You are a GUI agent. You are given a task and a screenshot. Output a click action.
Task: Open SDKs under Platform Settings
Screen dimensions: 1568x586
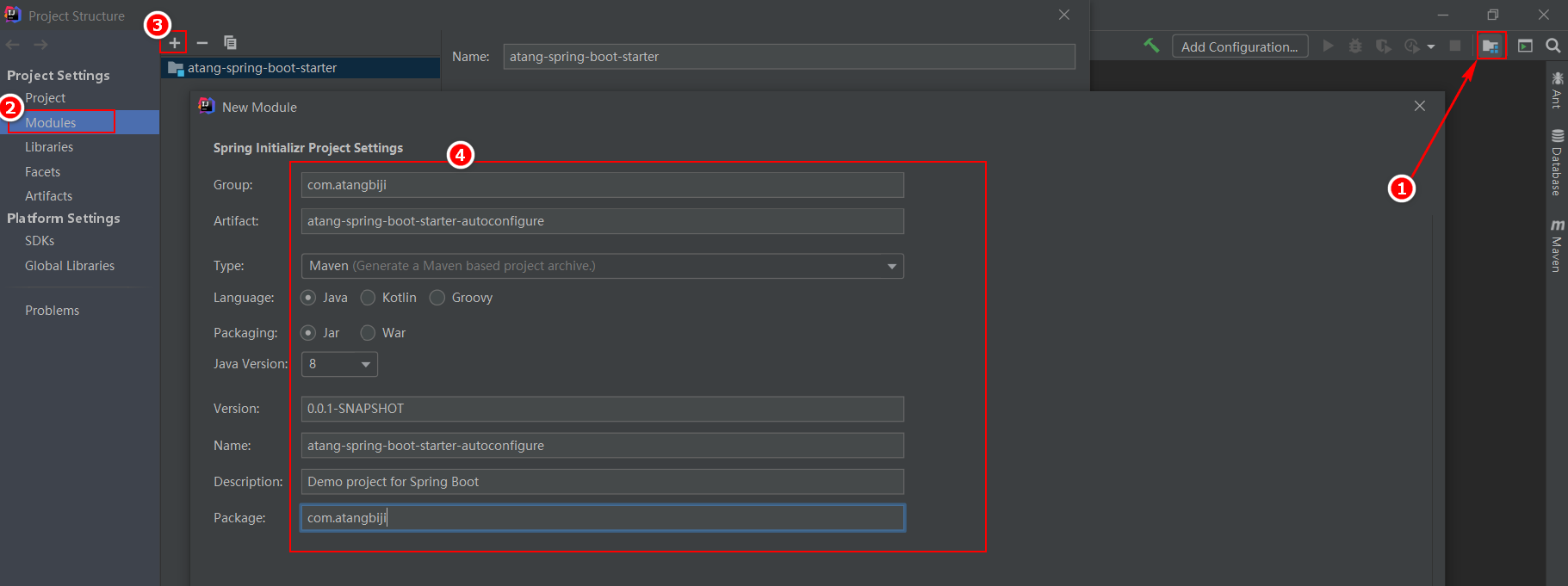[x=40, y=241]
